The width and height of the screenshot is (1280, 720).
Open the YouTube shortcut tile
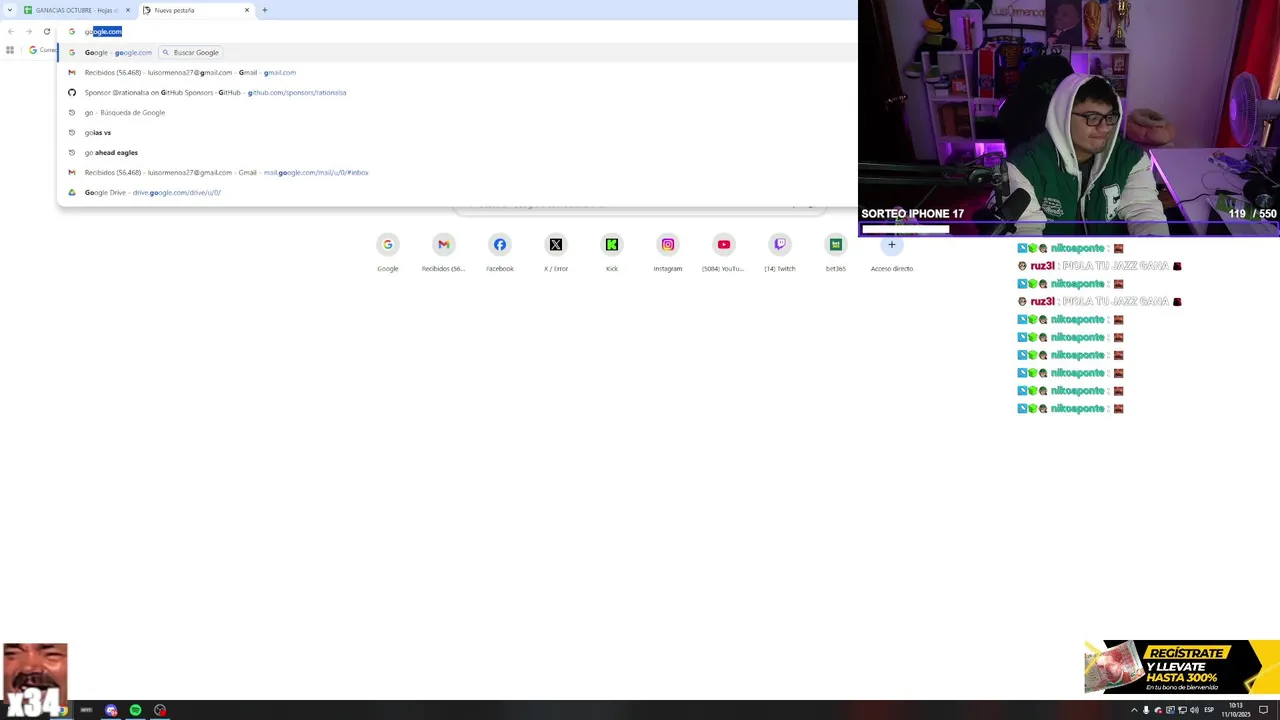tap(724, 252)
